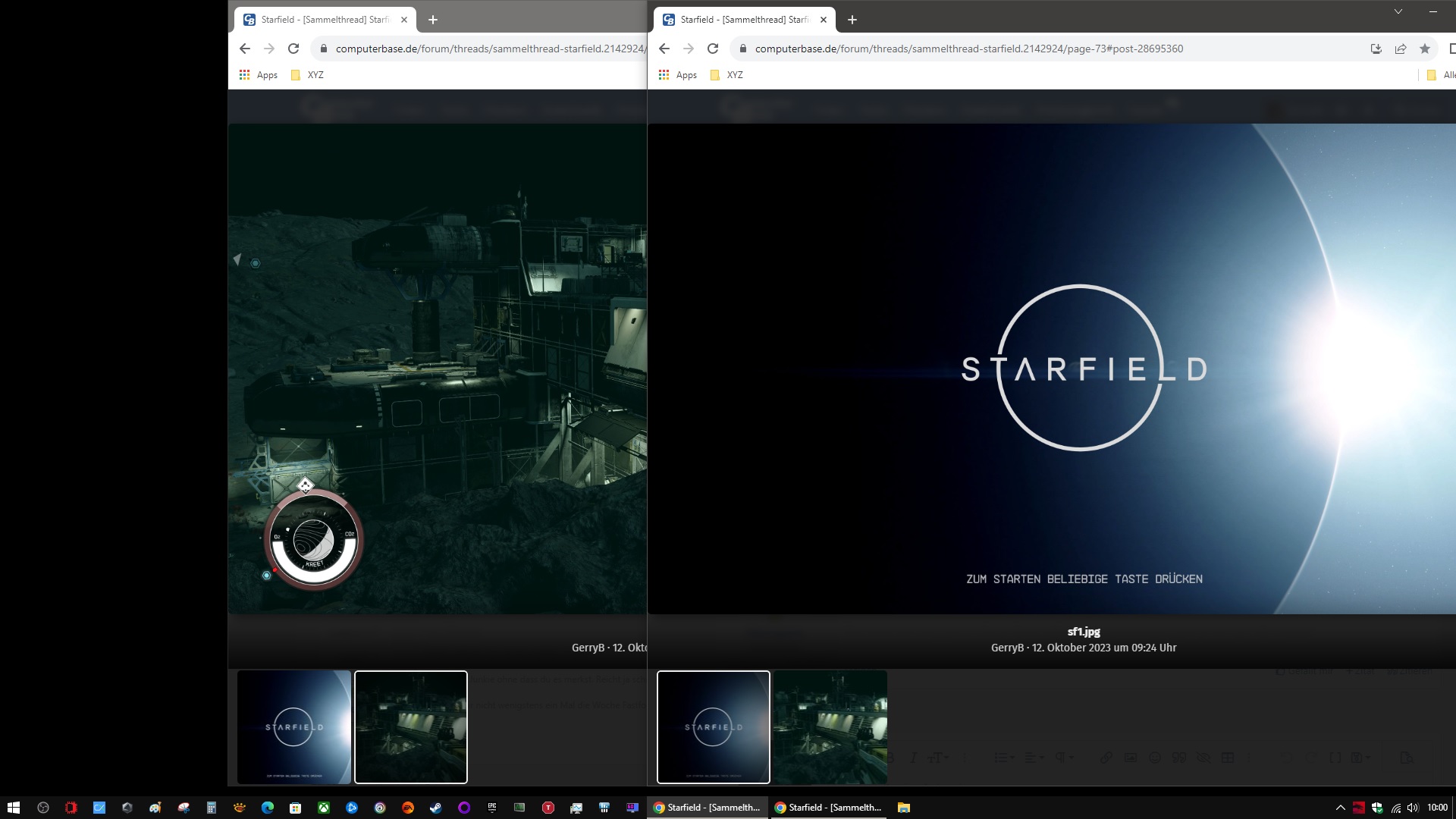Reload the page in right browser window
The height and width of the screenshot is (819, 1456).
tap(713, 49)
